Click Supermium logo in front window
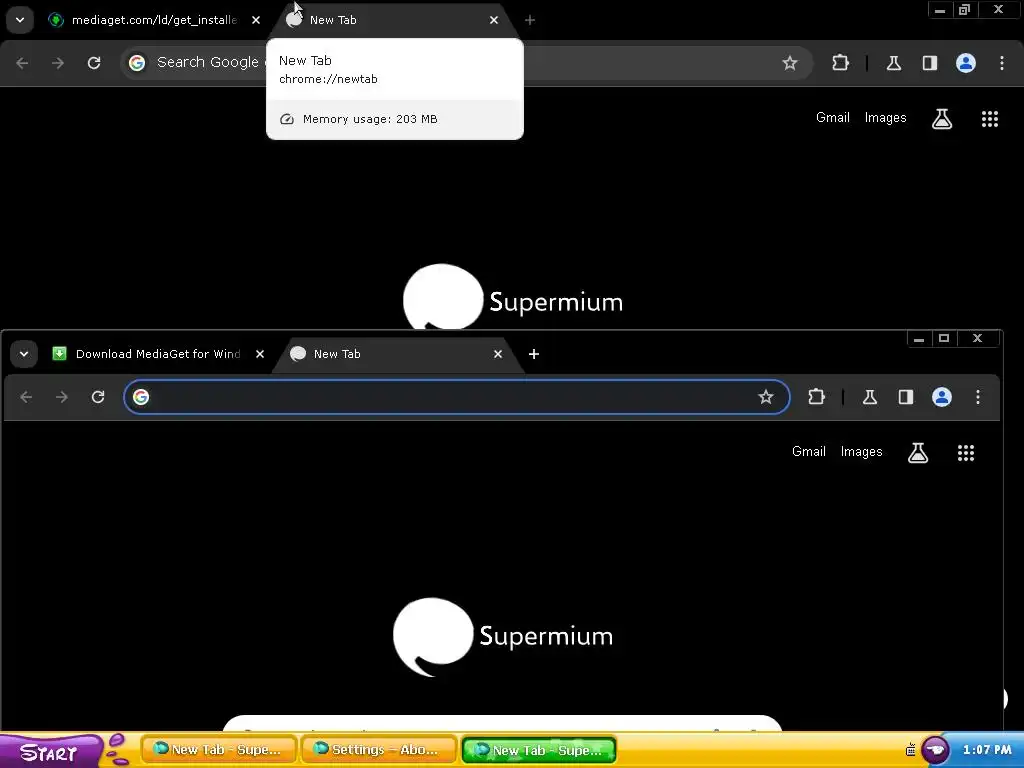 coord(503,637)
